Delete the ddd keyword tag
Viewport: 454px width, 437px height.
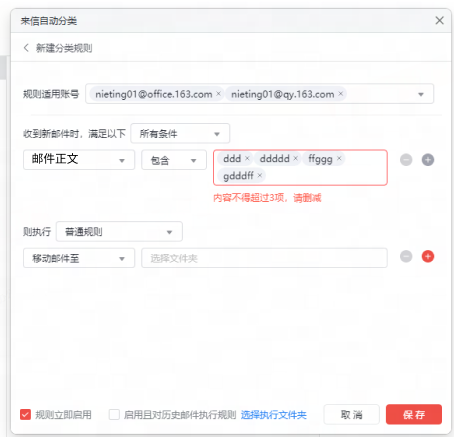[x=247, y=158]
